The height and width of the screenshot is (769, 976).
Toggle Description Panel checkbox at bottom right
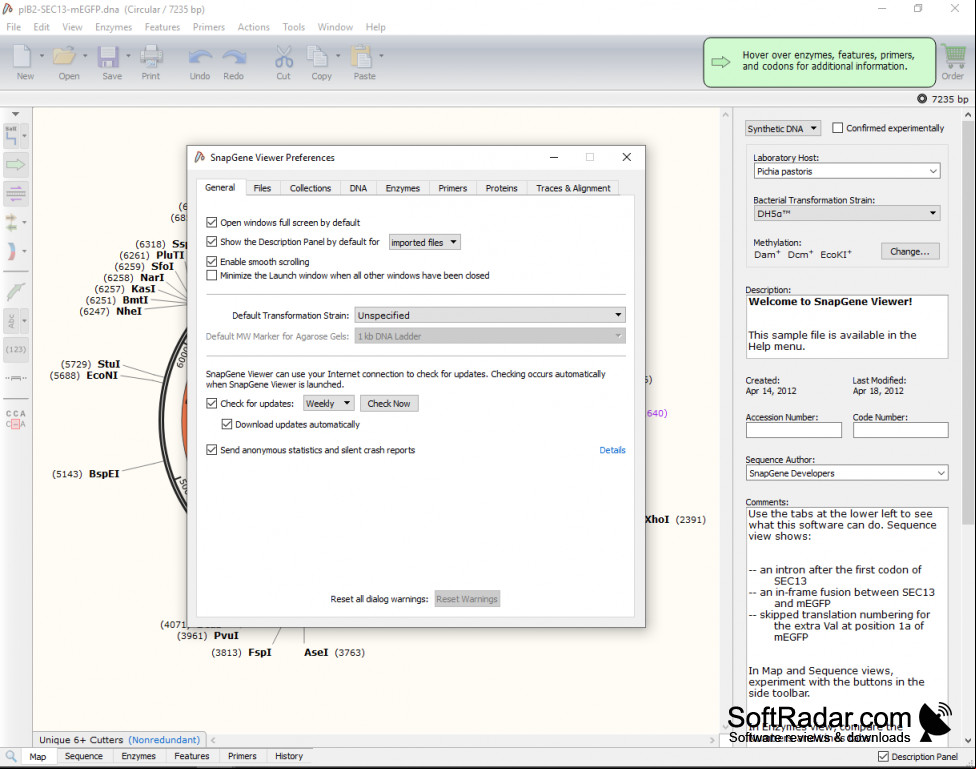coord(883,757)
